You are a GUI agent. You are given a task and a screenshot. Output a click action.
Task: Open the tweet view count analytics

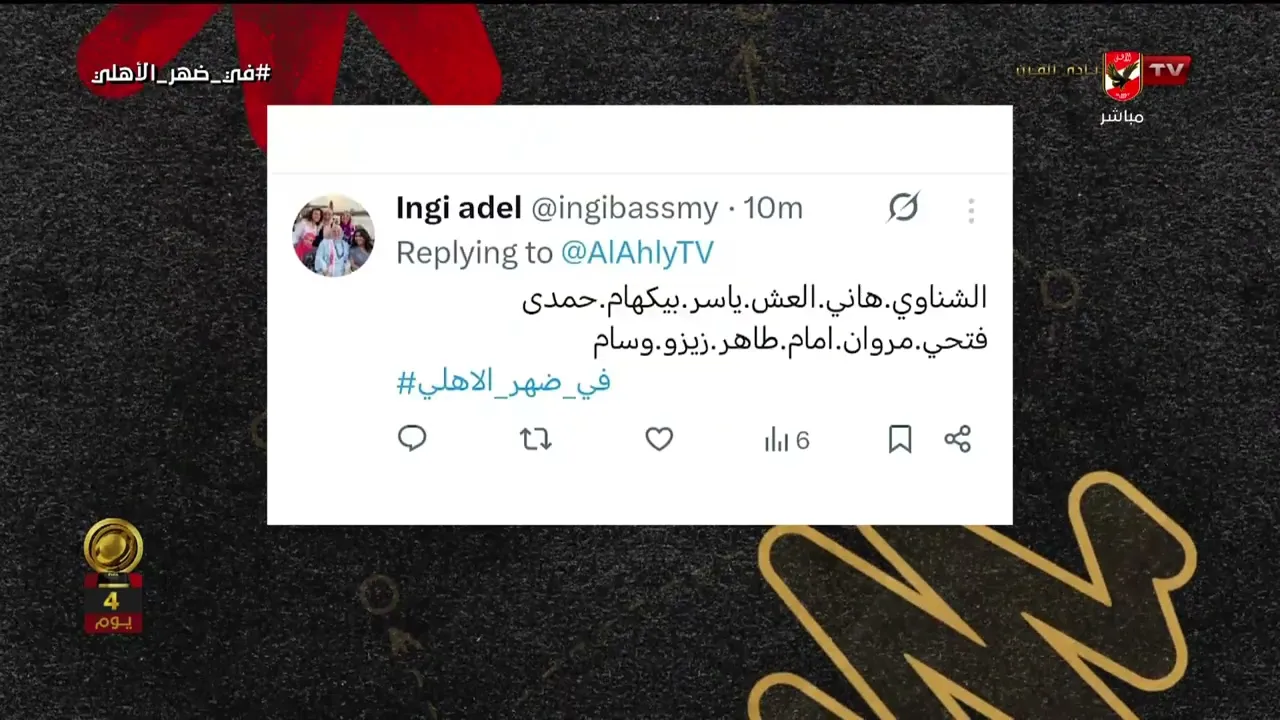point(787,440)
